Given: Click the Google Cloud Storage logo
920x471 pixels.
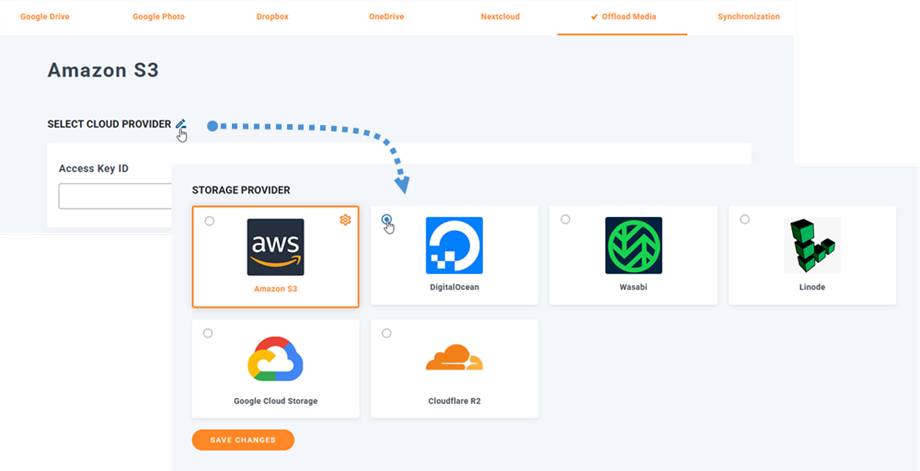Looking at the screenshot, I should click(275, 359).
